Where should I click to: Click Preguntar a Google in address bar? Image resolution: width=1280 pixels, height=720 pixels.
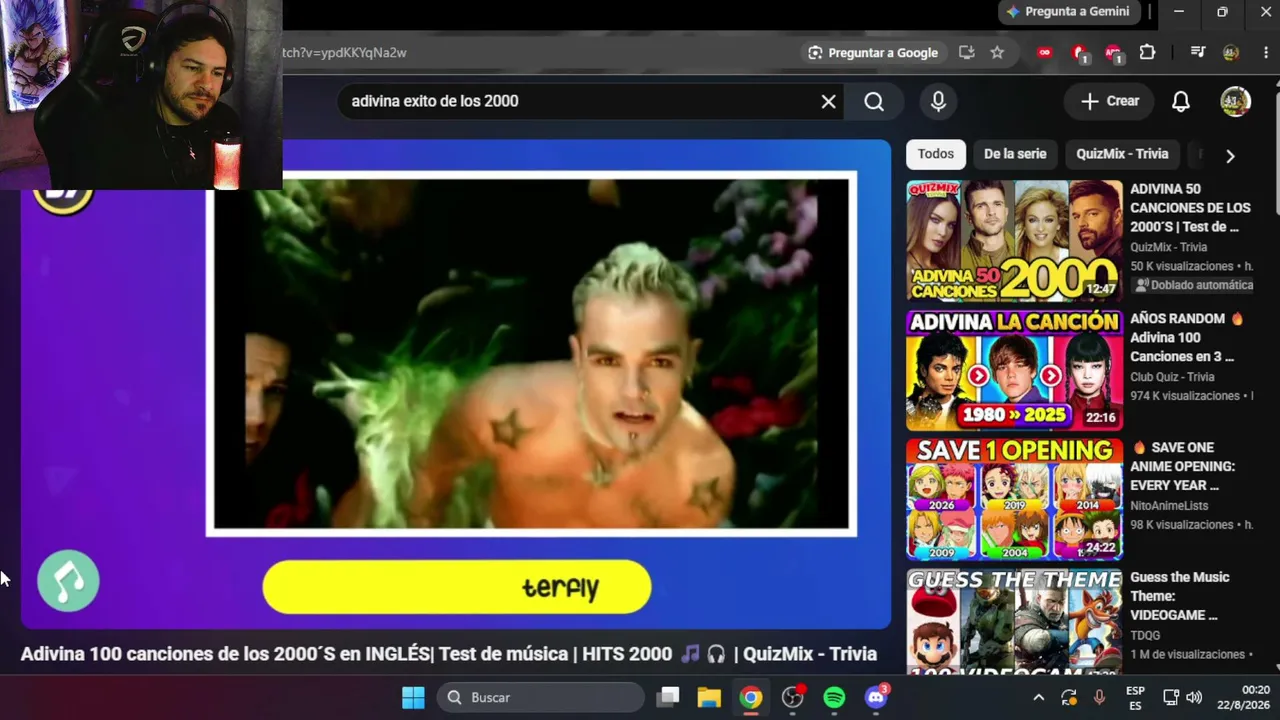point(874,53)
